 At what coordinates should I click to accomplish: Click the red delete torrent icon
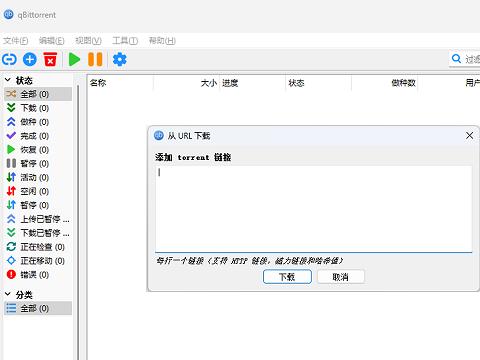point(50,60)
